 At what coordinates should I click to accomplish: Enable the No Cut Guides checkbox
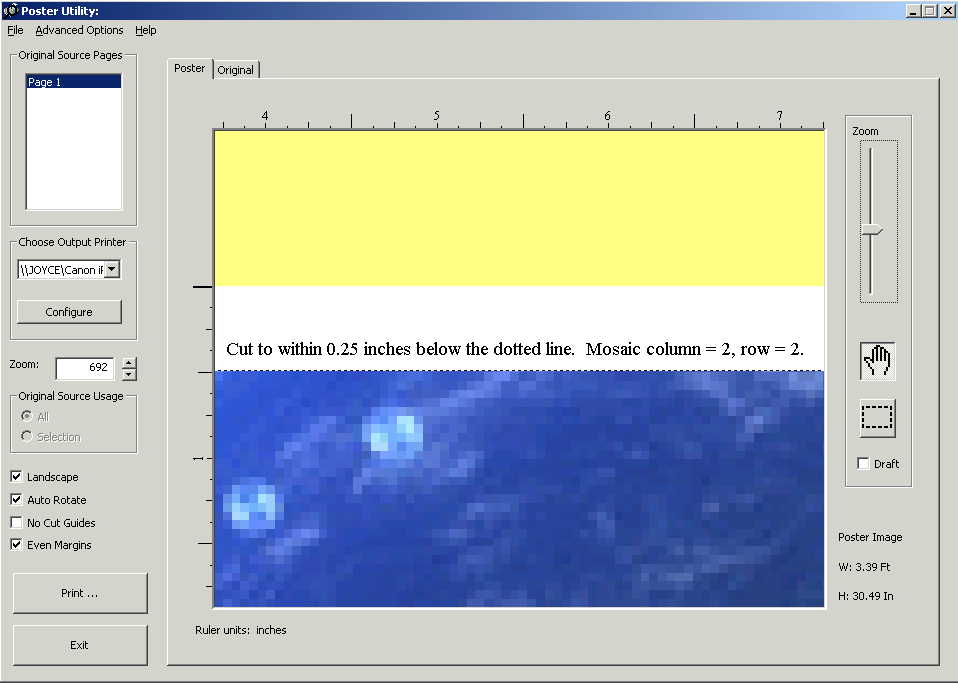pyautogui.click(x=17, y=523)
